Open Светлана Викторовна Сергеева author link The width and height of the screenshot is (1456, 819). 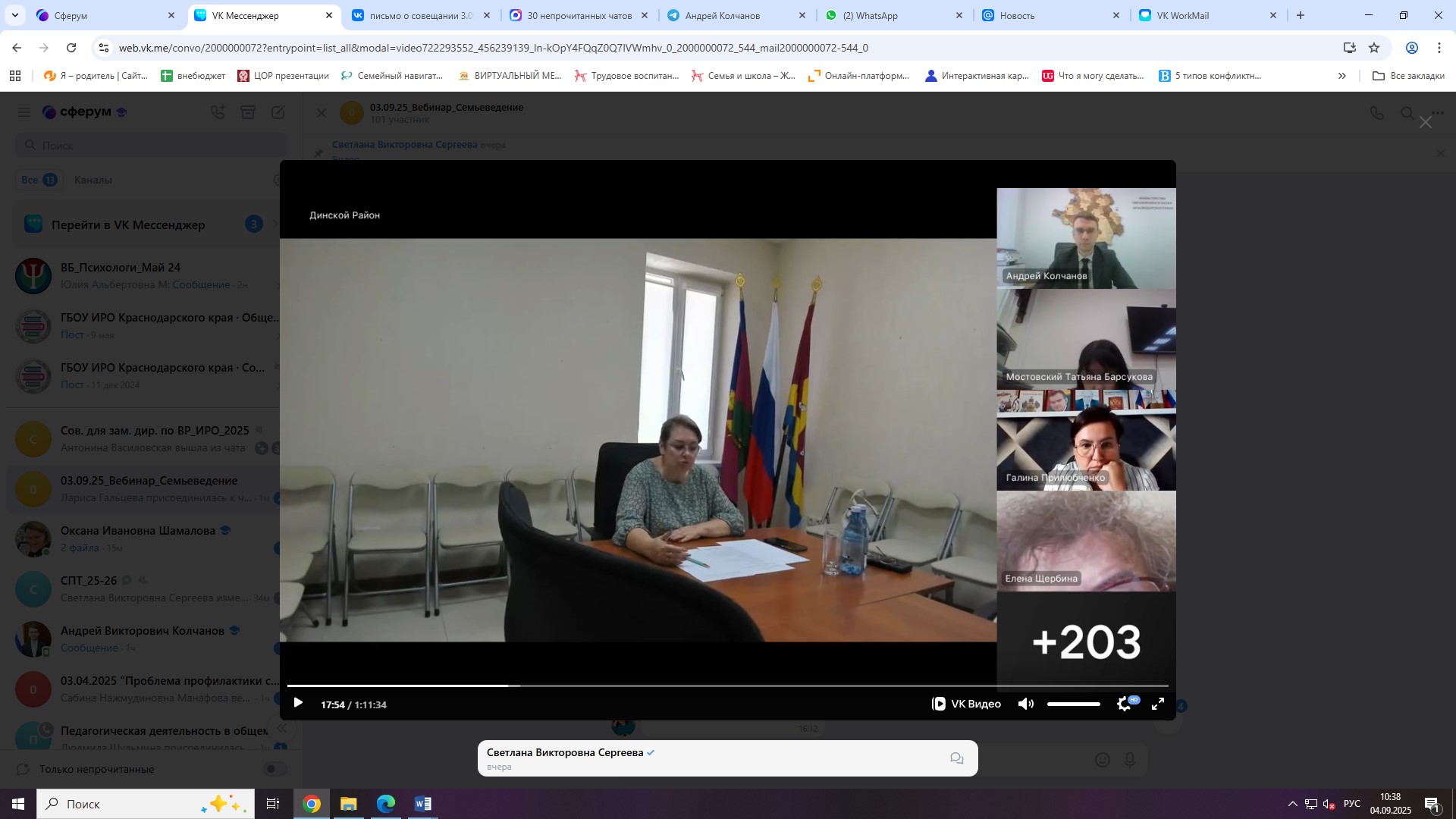pyautogui.click(x=564, y=752)
